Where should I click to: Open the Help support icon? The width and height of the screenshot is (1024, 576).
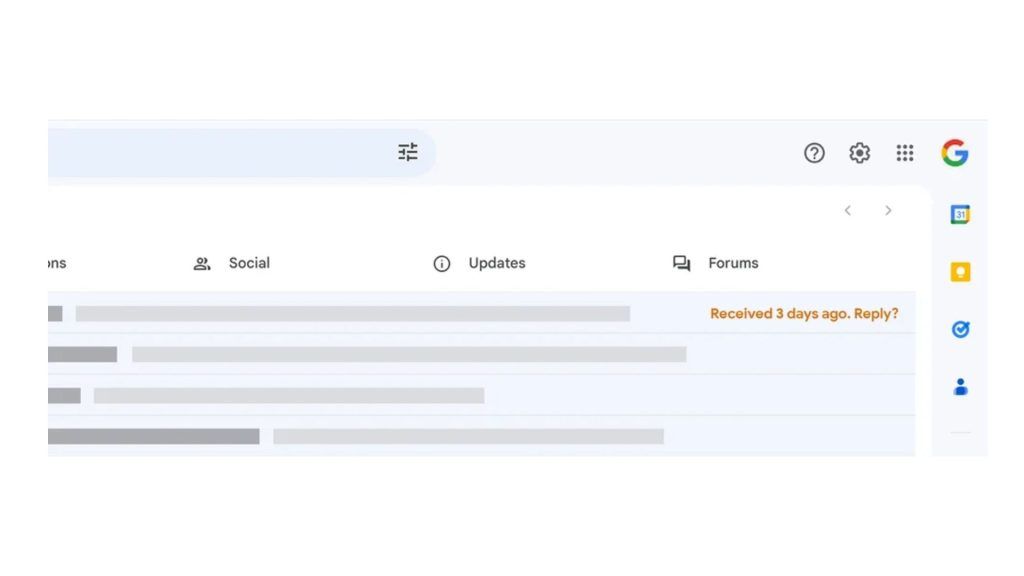click(815, 153)
